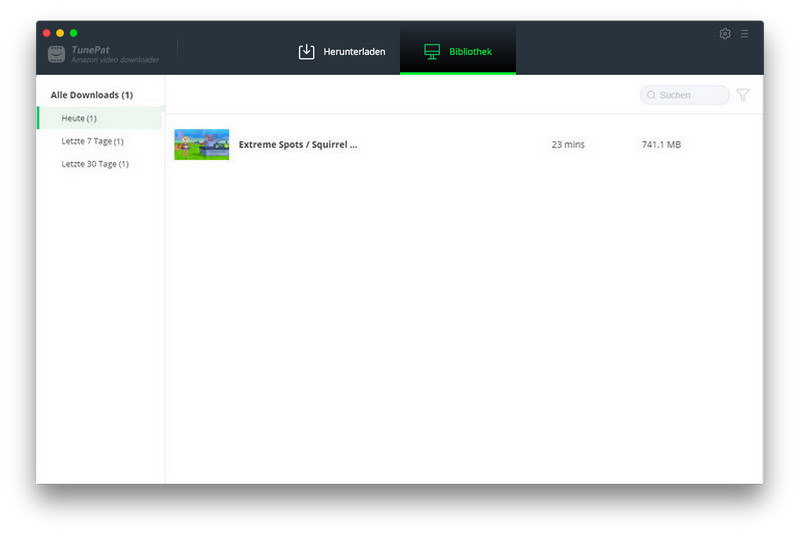Click the 741.1 MB file size
The height and width of the screenshot is (536, 800).
(661, 144)
